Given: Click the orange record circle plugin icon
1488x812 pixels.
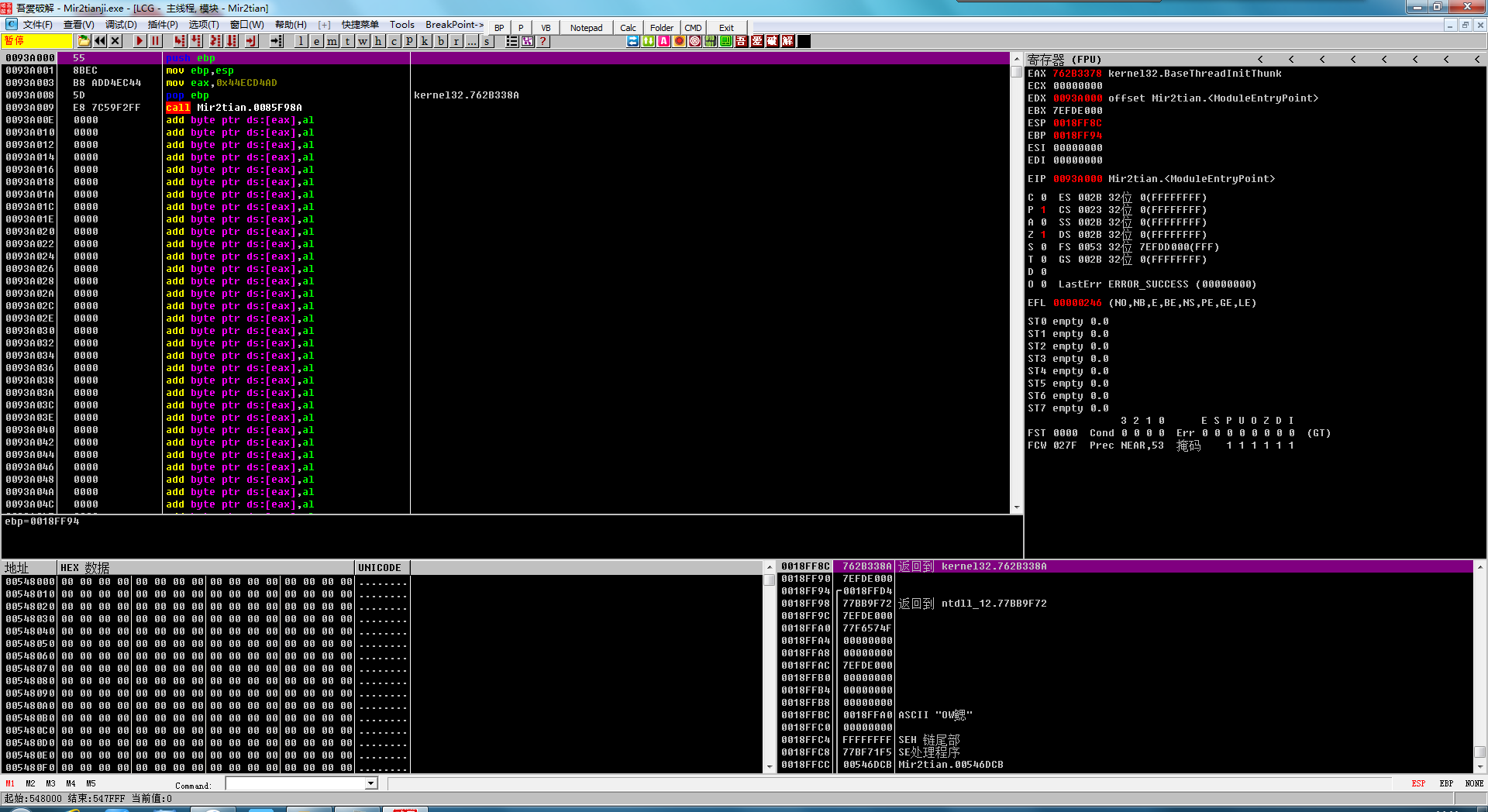Looking at the screenshot, I should [680, 41].
